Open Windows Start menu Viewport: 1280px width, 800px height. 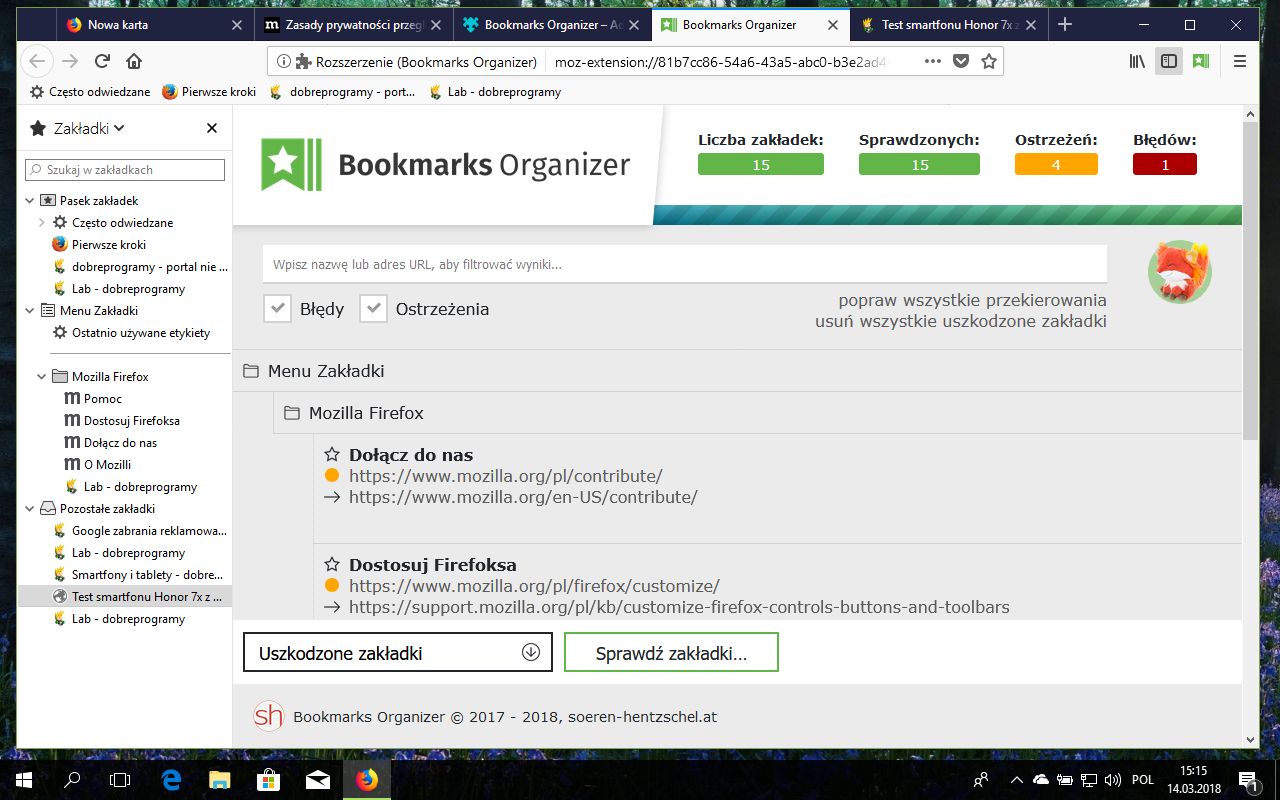point(23,779)
